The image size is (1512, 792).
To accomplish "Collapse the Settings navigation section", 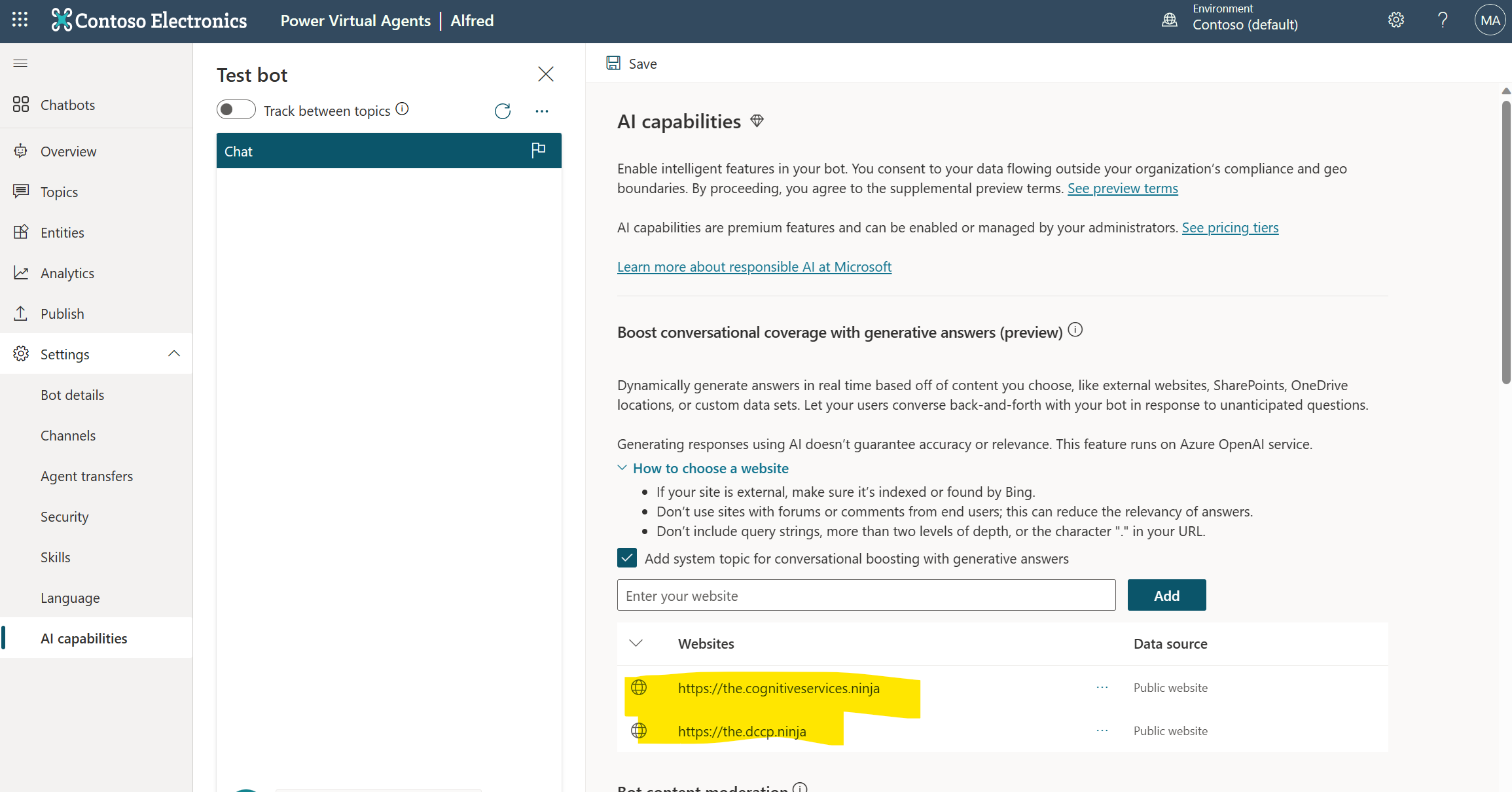I will coord(173,353).
